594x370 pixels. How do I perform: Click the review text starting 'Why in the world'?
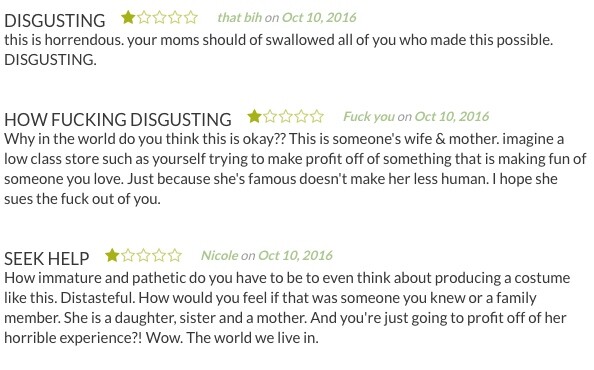[295, 169]
